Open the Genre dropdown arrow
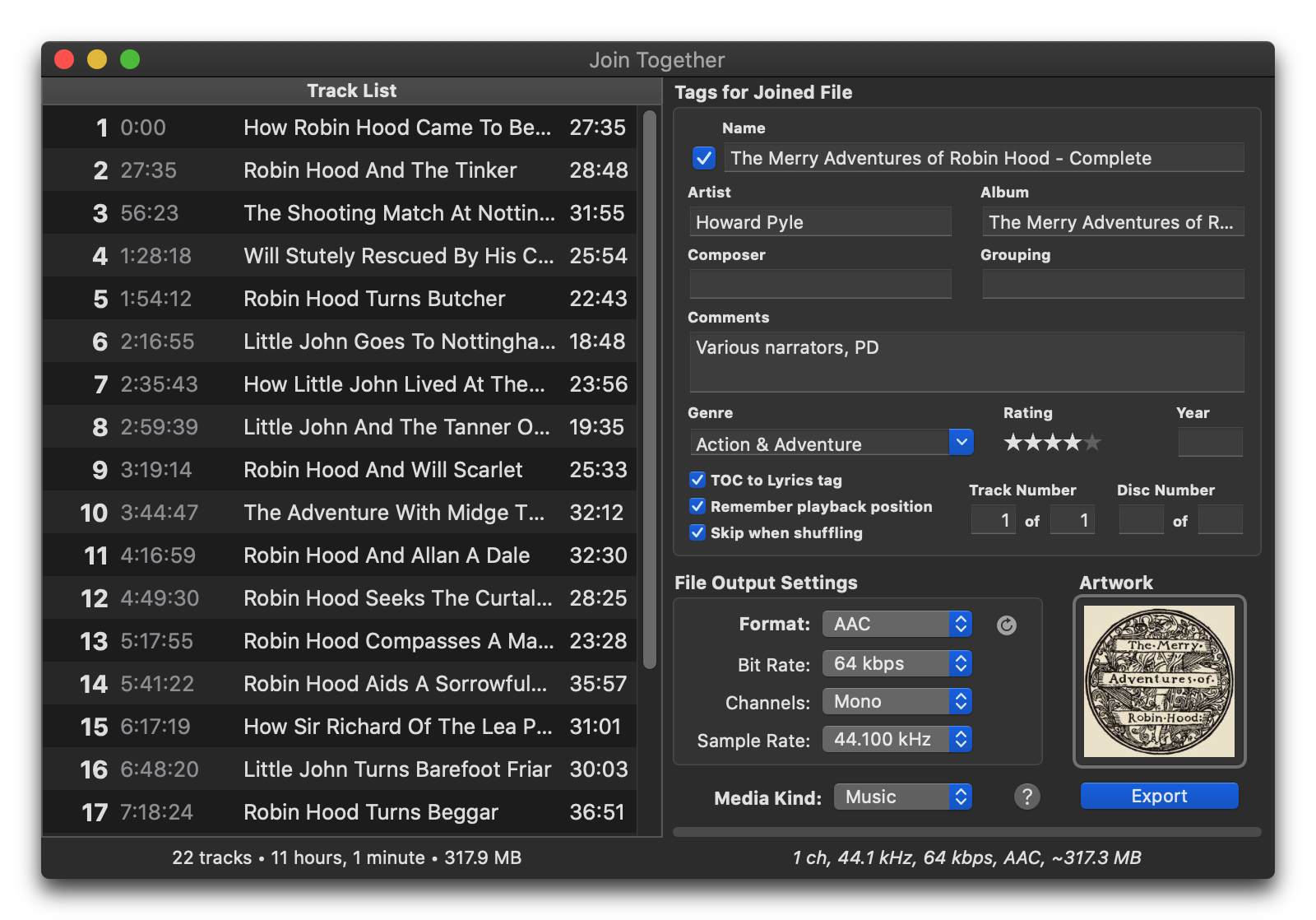 point(961,443)
